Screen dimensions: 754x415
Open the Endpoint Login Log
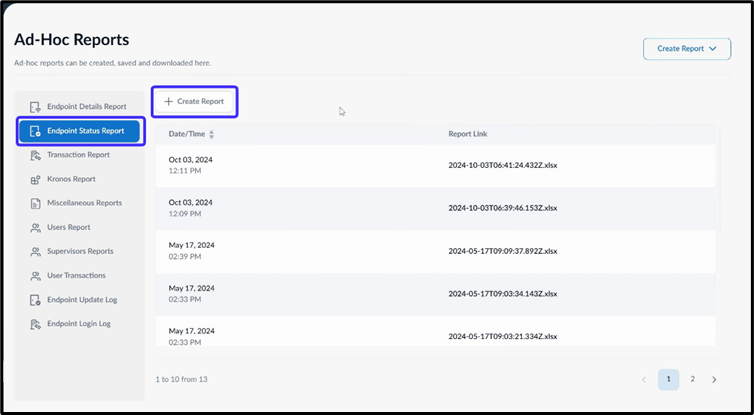80,324
